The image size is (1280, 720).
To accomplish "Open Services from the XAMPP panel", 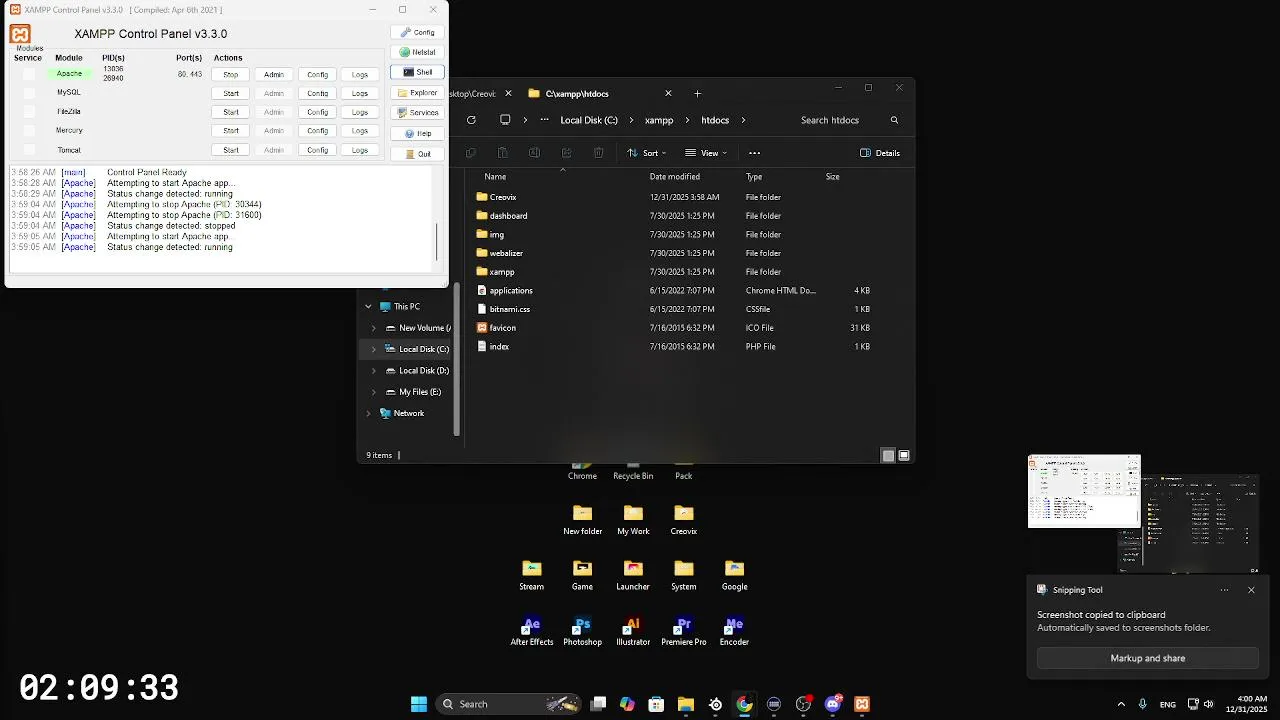I will click(417, 113).
